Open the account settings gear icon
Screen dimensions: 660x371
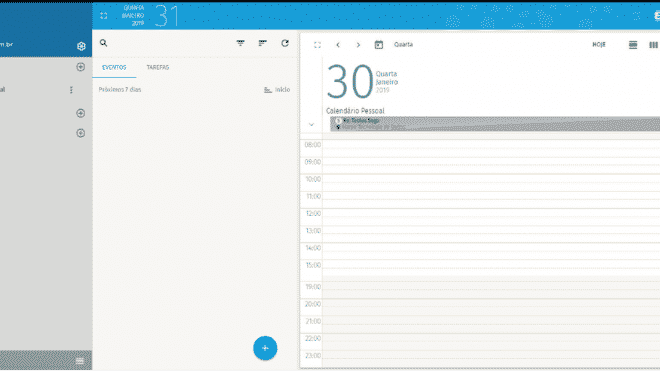(x=81, y=46)
